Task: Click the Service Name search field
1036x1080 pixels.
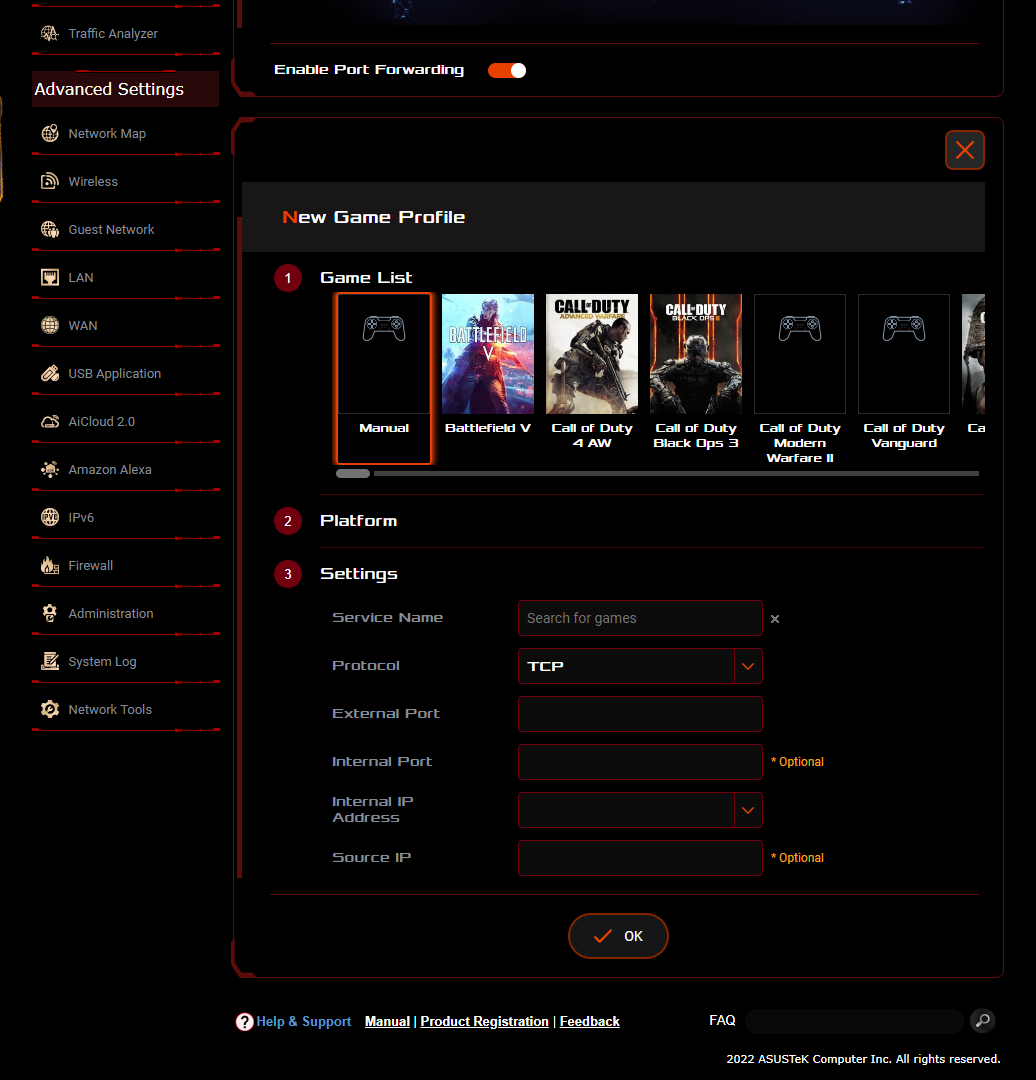Action: [640, 618]
